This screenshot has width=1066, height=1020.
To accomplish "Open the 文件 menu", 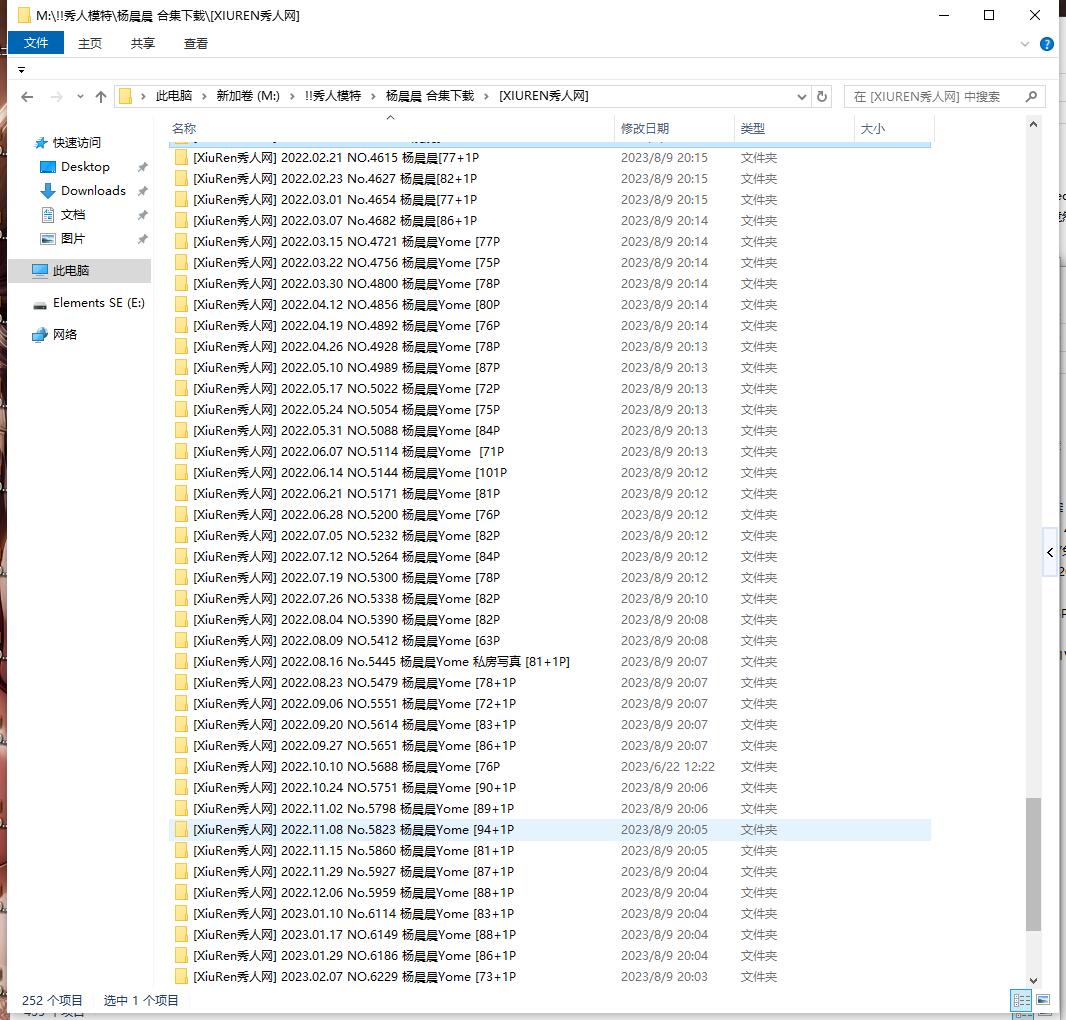I will [36, 44].
